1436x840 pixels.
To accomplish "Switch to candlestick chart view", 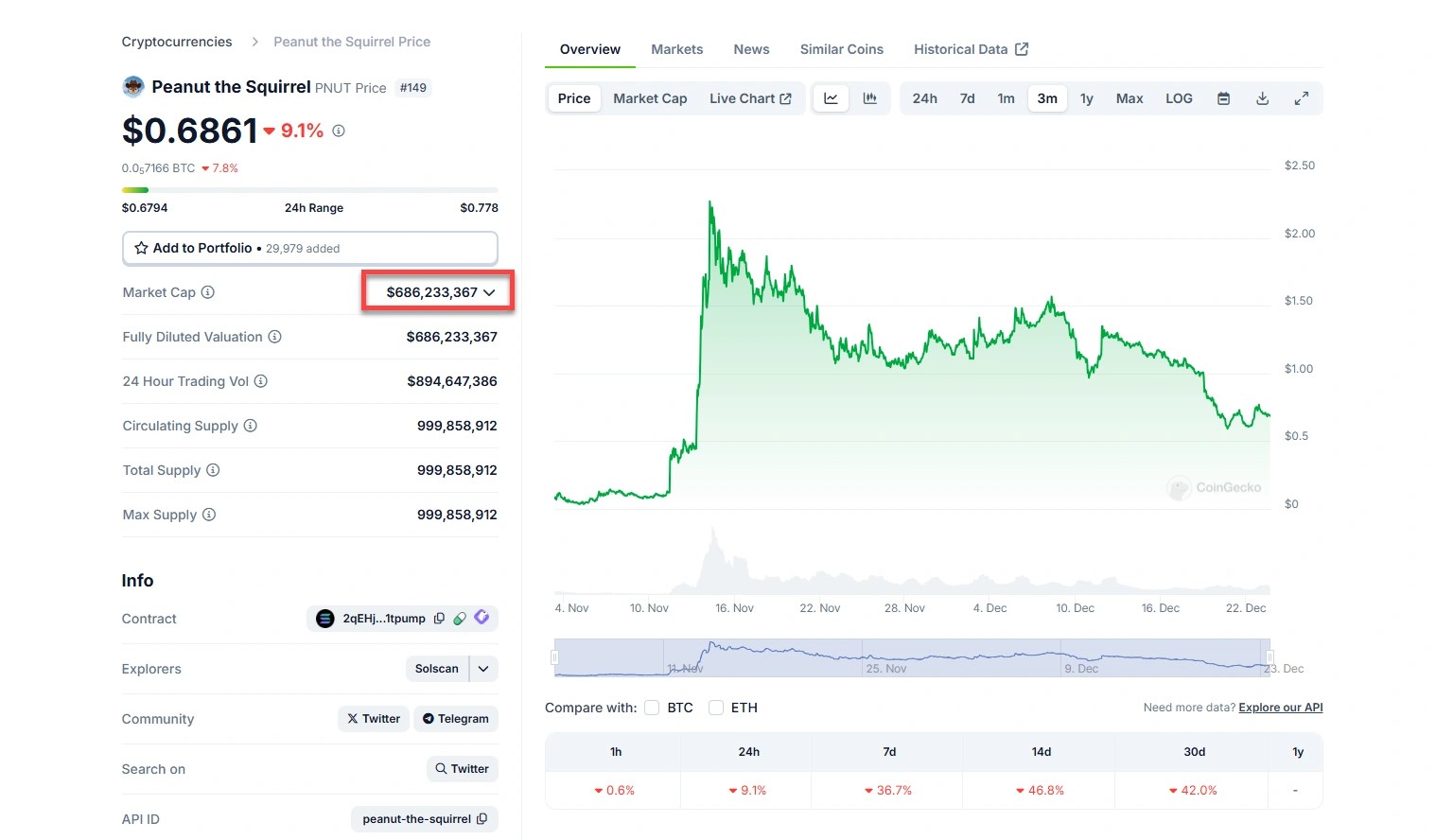I will (x=869, y=98).
